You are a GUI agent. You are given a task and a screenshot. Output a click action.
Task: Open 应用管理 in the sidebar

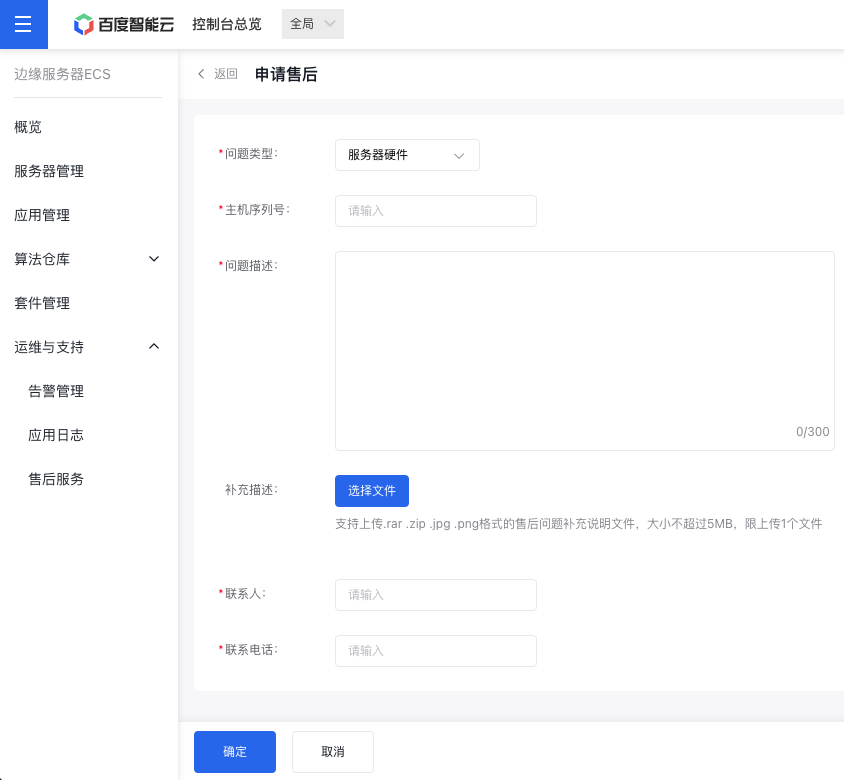coord(42,215)
